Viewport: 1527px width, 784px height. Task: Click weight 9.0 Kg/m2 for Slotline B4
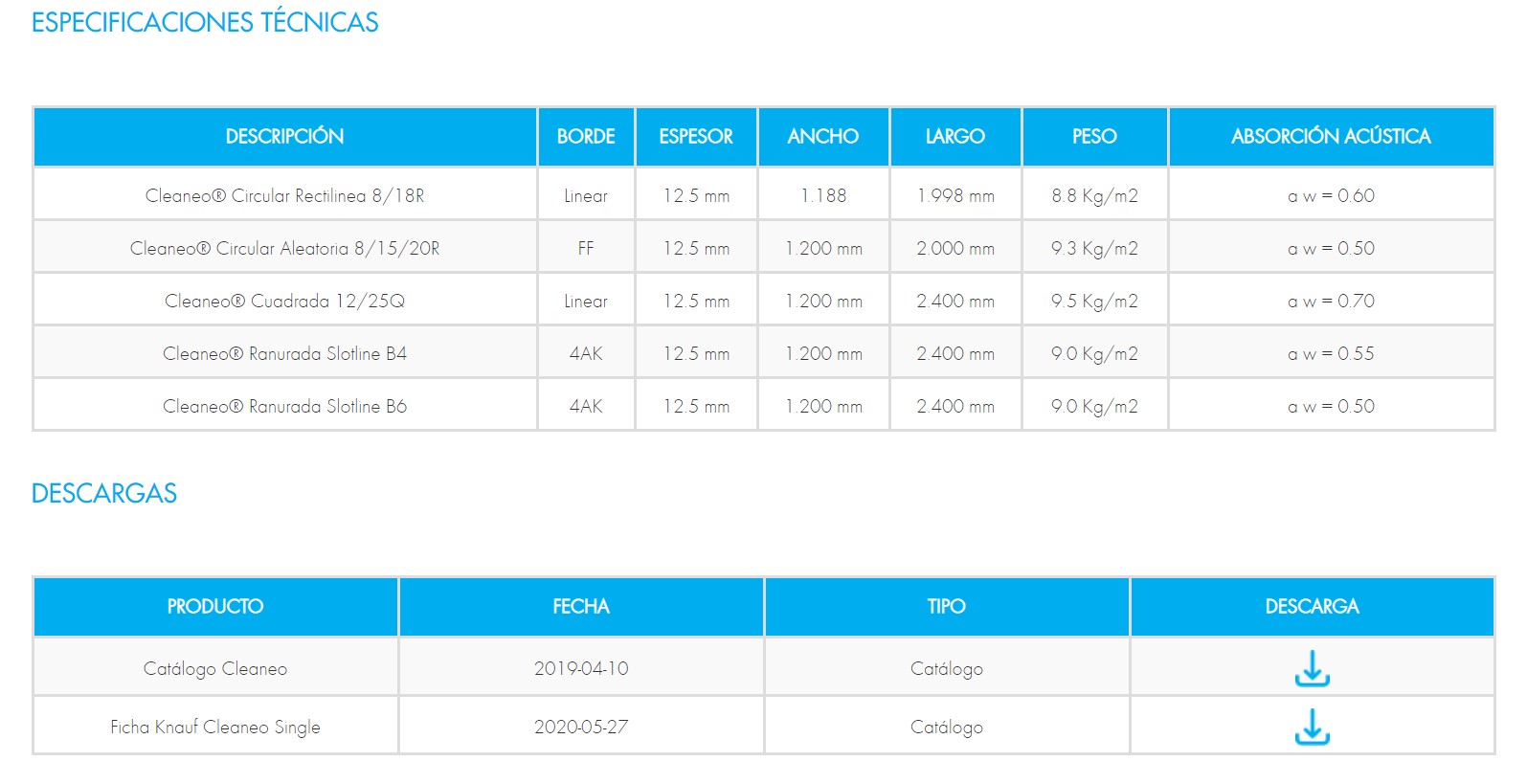pyautogui.click(x=1094, y=353)
